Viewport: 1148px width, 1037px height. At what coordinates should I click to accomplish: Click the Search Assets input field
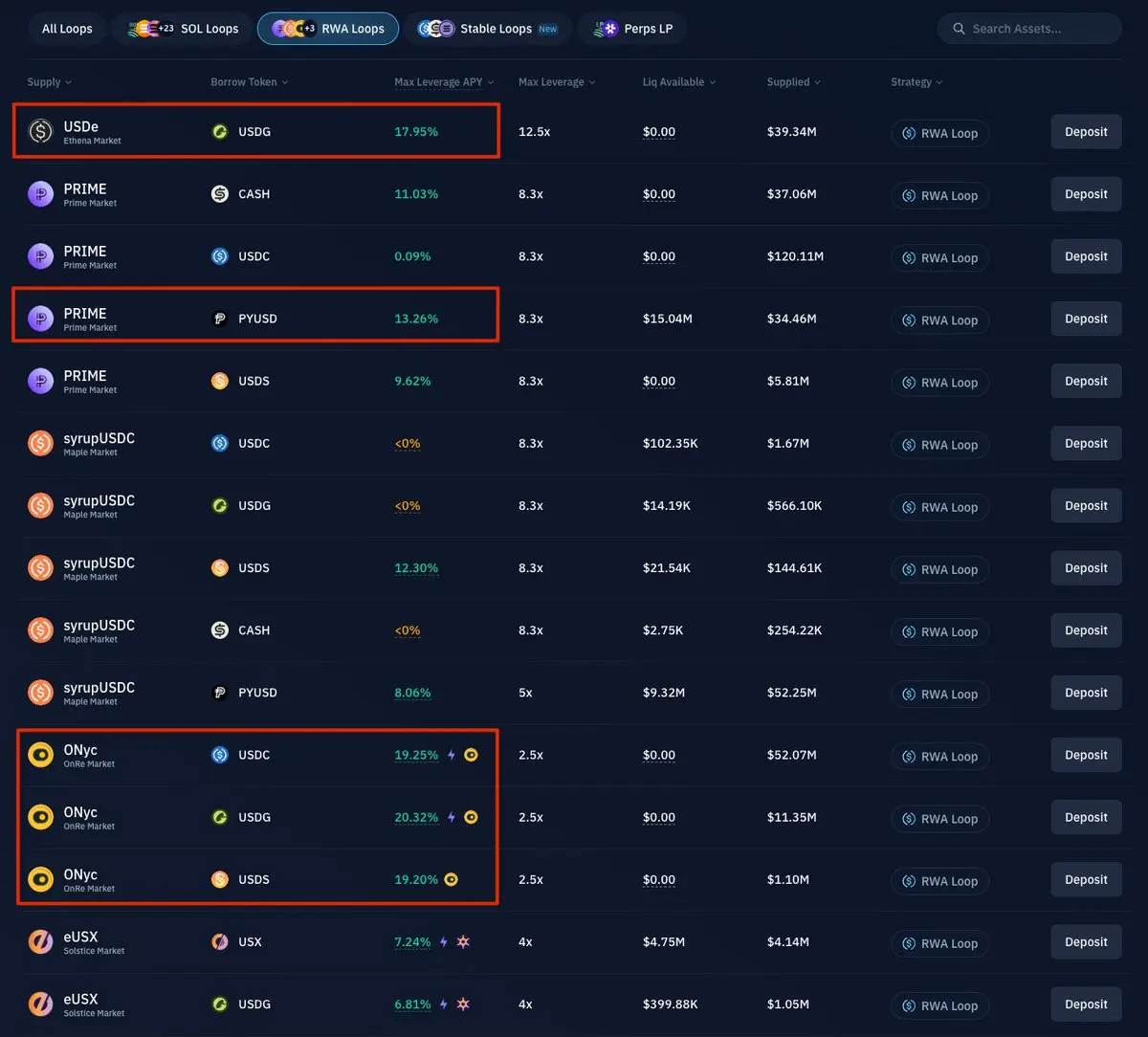tap(1029, 29)
